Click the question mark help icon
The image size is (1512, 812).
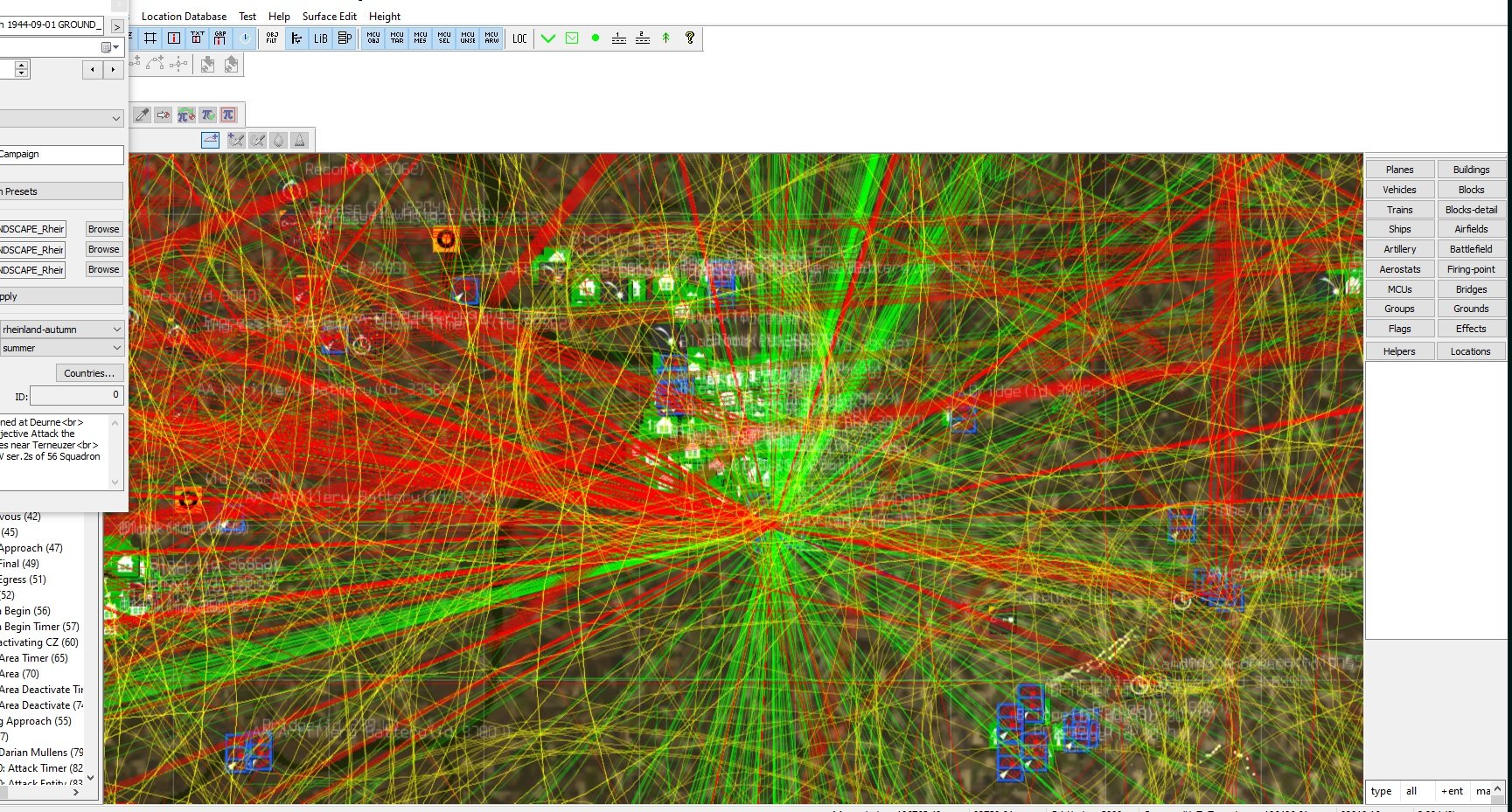point(690,38)
